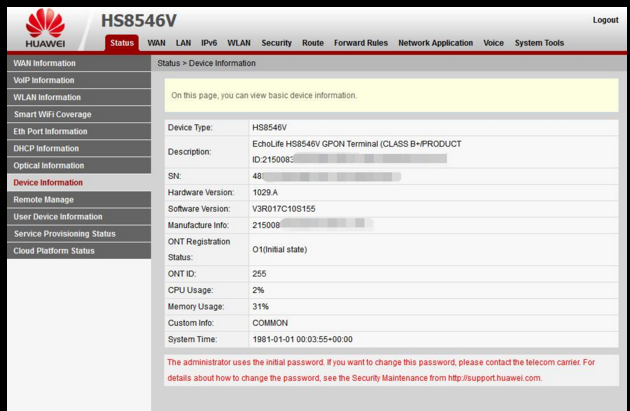Open the Network Application tab
The width and height of the screenshot is (630, 411).
tap(436, 43)
